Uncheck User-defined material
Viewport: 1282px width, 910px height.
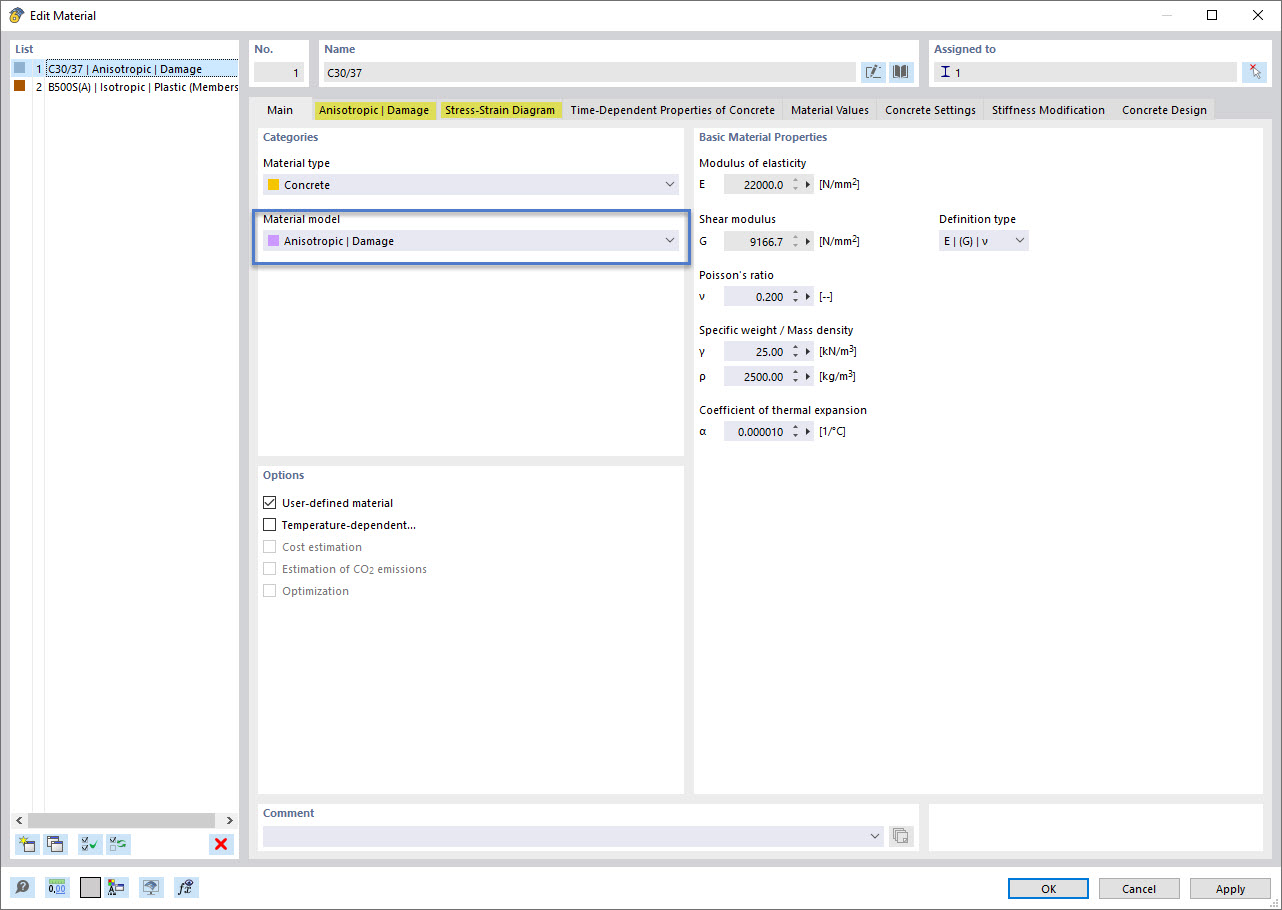click(270, 502)
